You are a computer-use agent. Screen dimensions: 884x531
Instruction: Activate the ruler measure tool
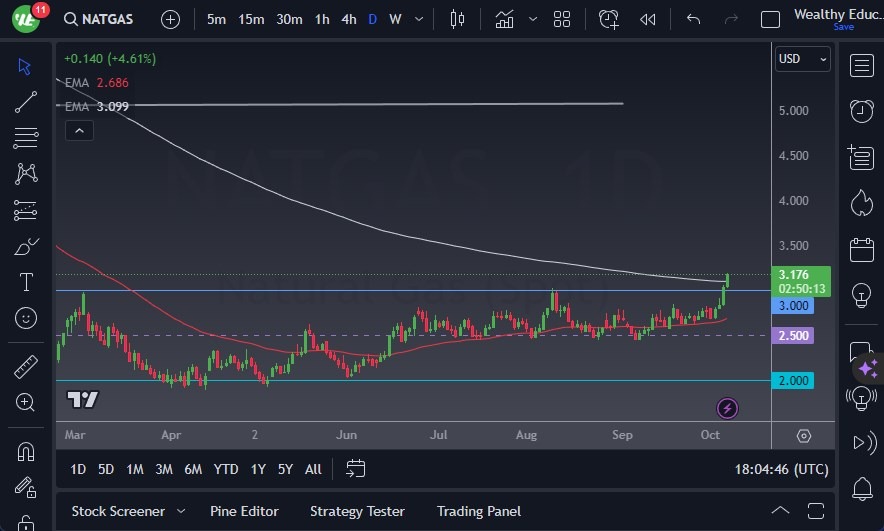(26, 366)
